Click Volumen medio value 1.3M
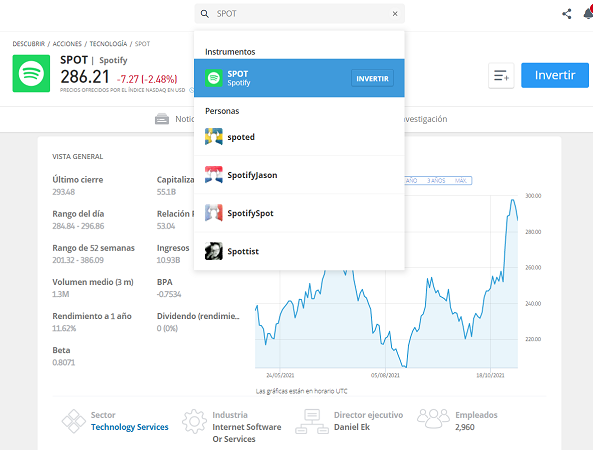Viewport: 593px width, 450px height. click(x=61, y=294)
